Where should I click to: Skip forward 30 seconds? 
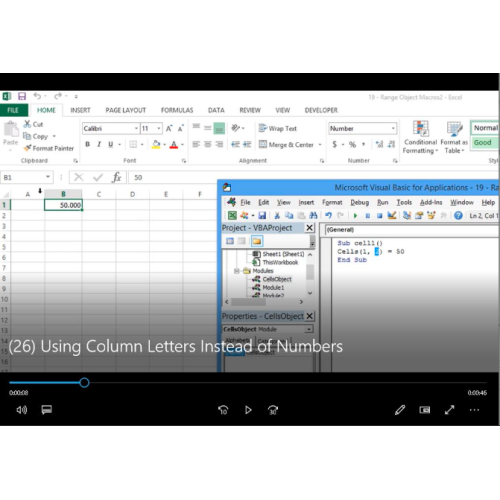(x=273, y=410)
